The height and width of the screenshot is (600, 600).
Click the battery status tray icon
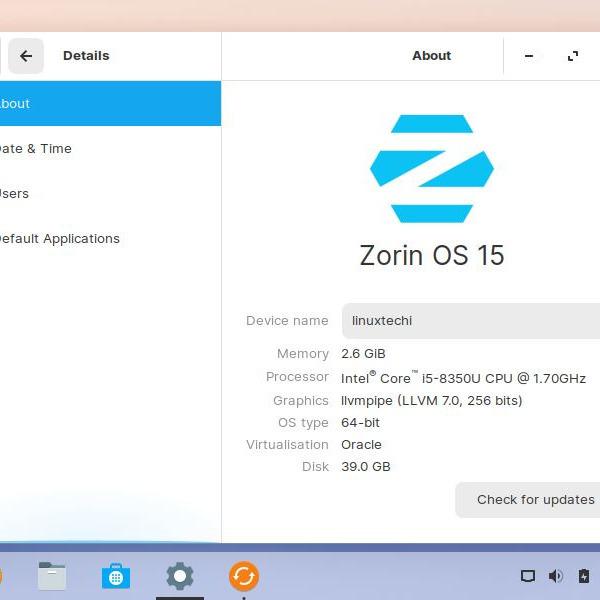tap(584, 576)
